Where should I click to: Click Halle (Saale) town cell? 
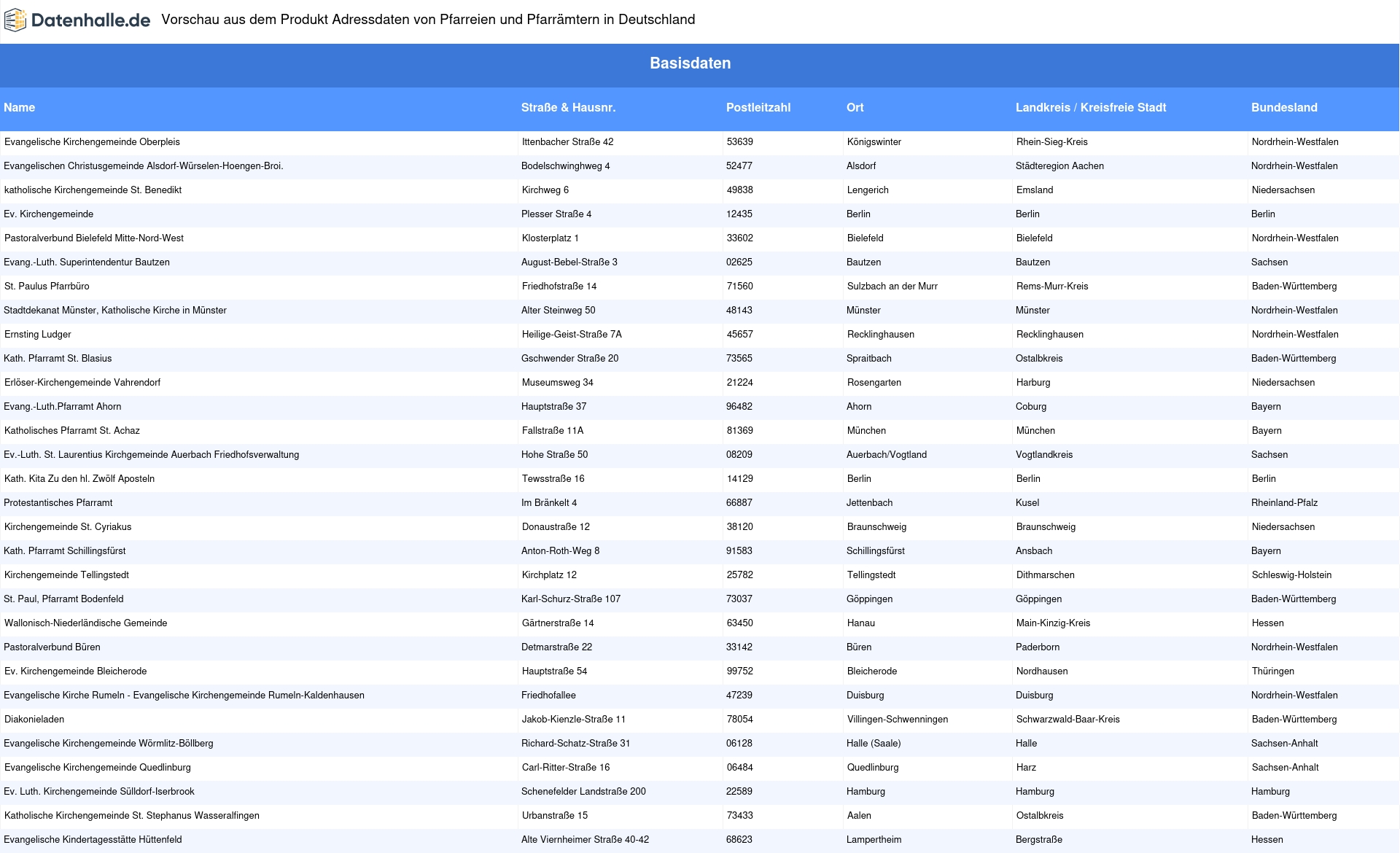coord(874,744)
